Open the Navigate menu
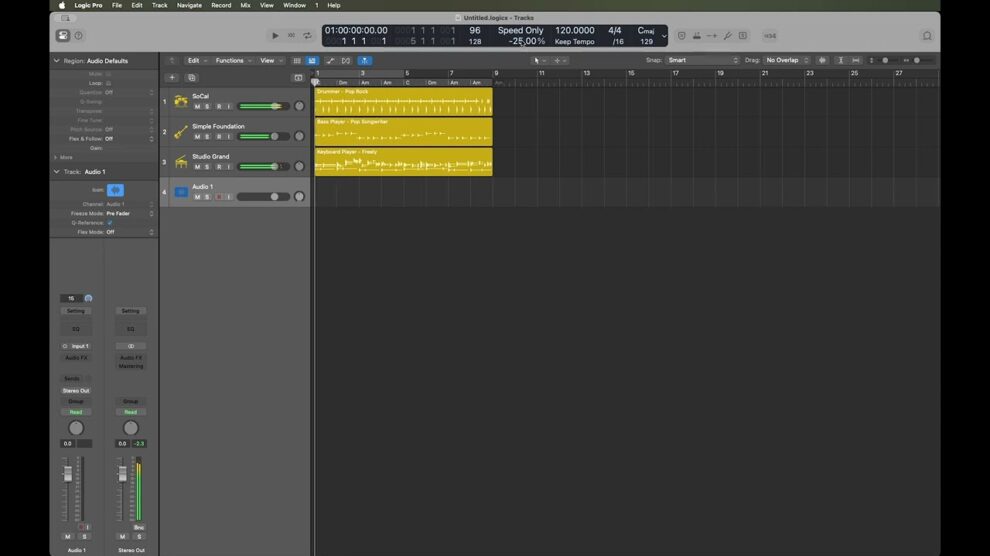 [189, 5]
